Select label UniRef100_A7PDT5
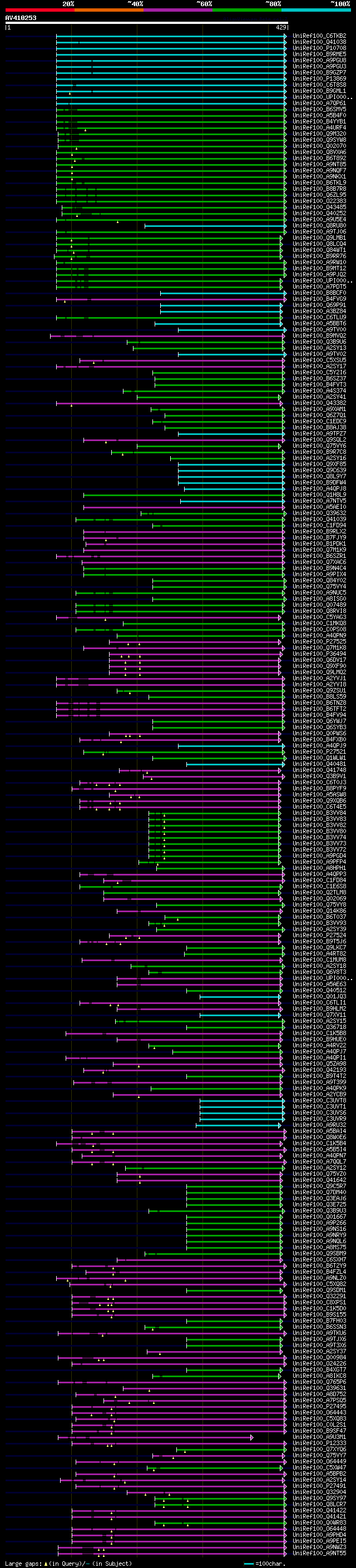This screenshot has height=1568, width=356. [319, 286]
